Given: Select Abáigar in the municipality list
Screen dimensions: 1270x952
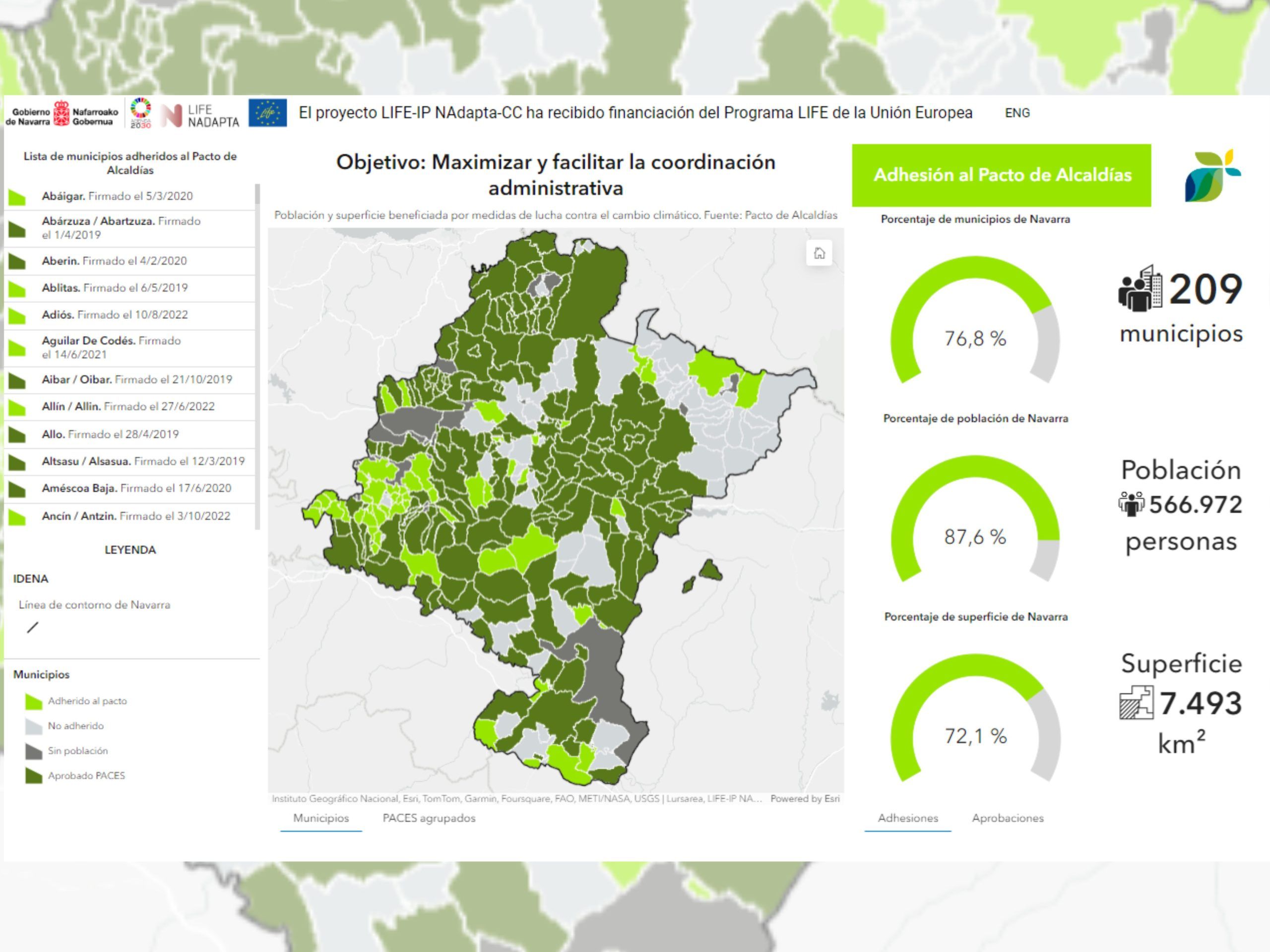Looking at the screenshot, I should [x=130, y=196].
